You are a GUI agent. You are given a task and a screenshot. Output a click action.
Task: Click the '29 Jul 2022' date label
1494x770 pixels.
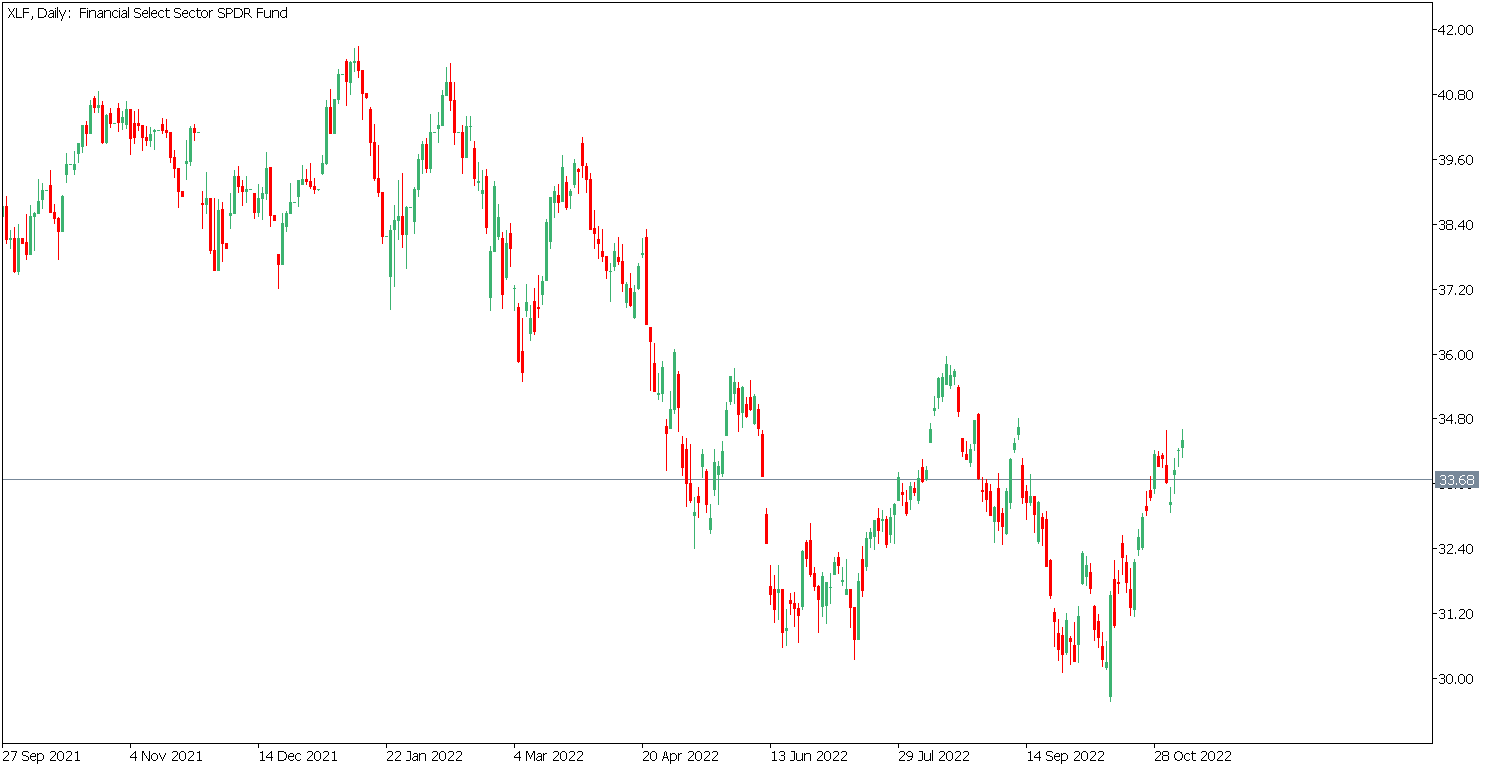(x=934, y=756)
